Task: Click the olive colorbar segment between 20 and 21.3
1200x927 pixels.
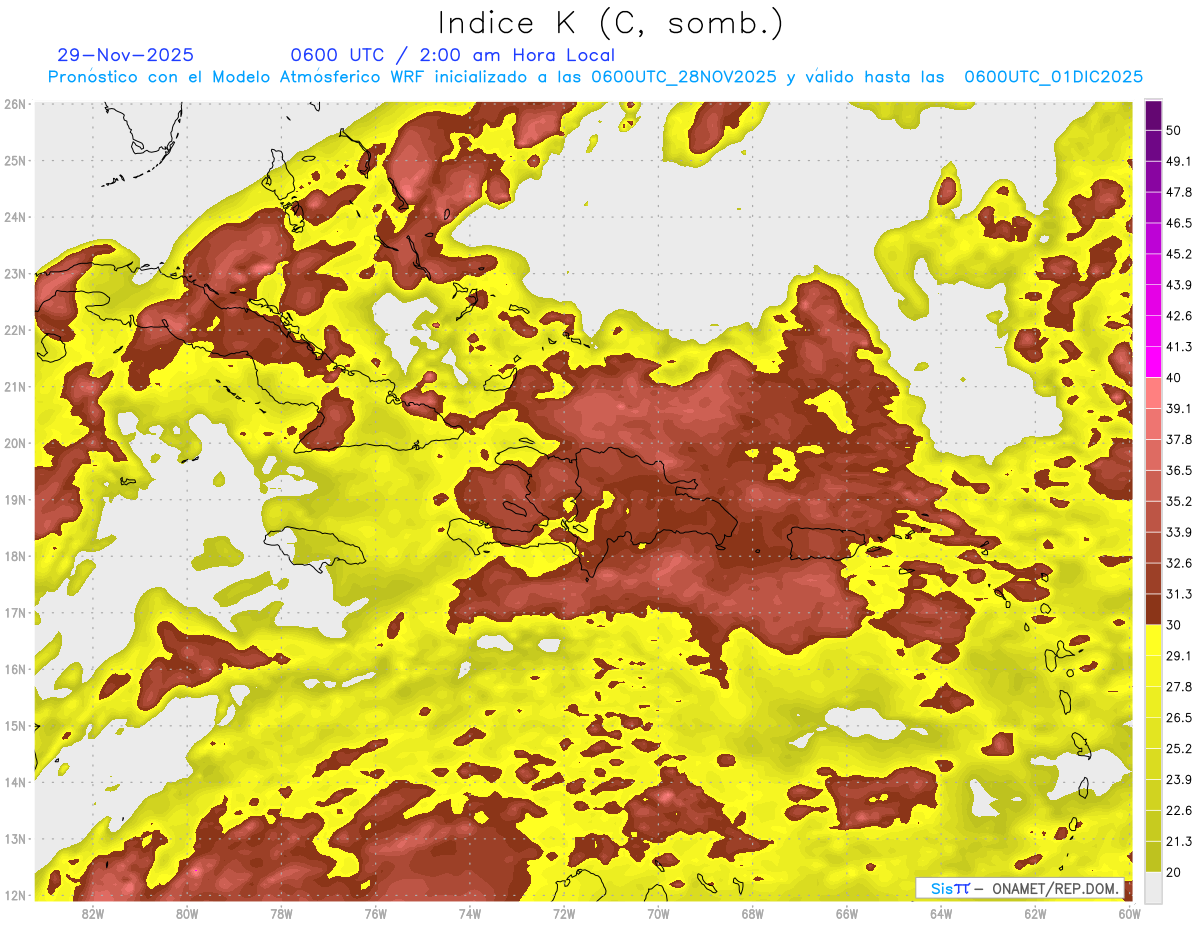Action: [x=1153, y=856]
